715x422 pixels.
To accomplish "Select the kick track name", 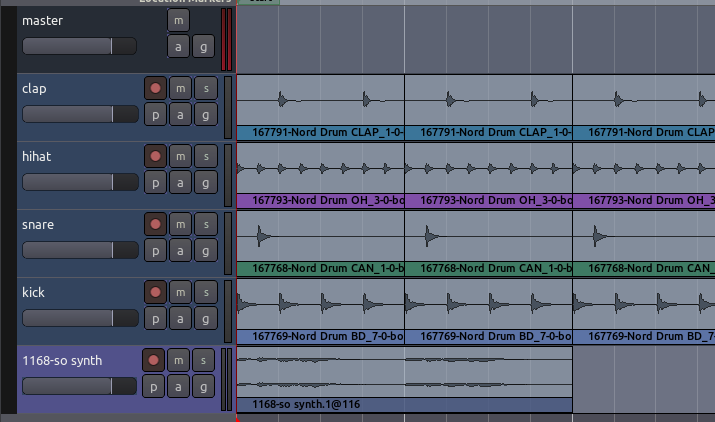I will point(33,292).
